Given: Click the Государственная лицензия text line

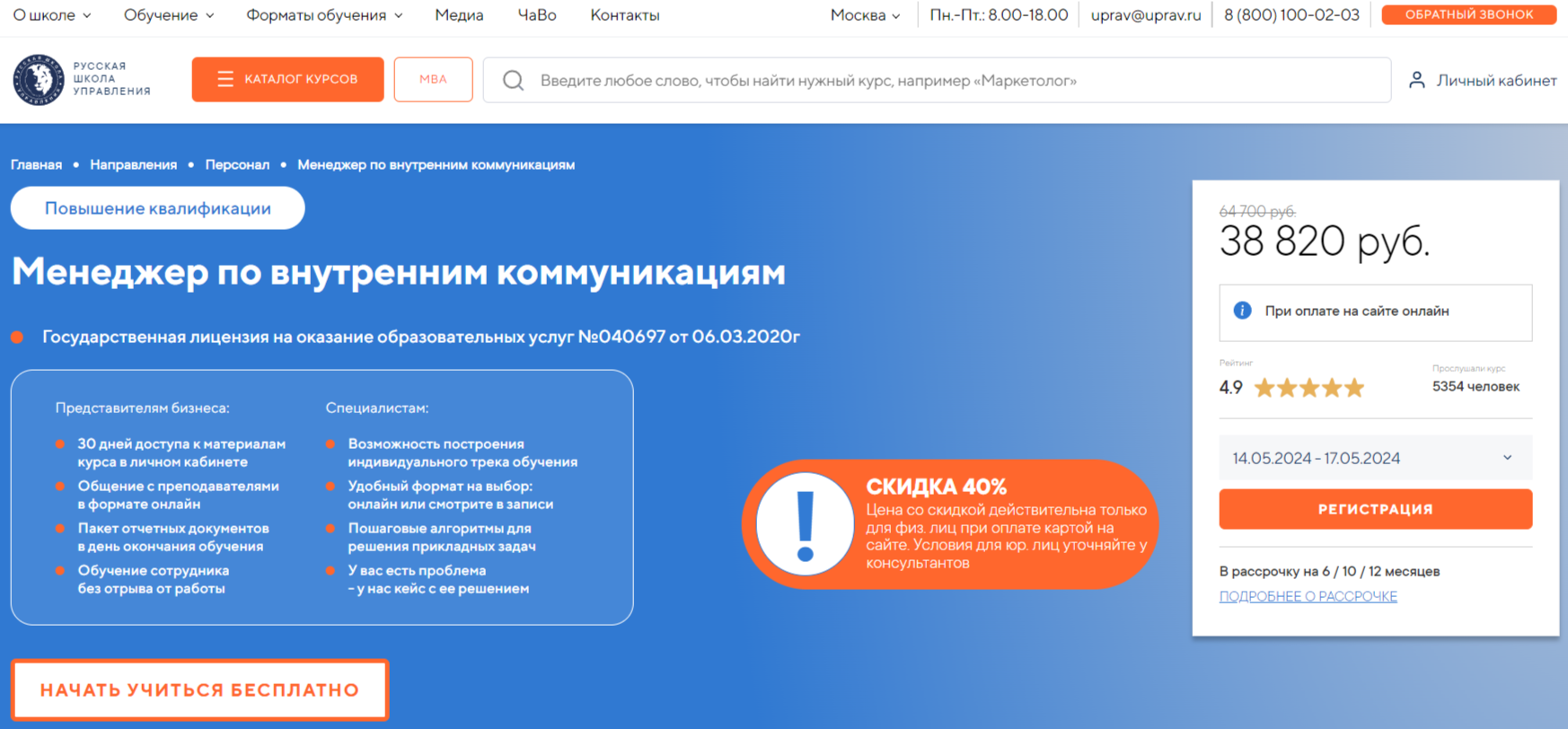Looking at the screenshot, I should [421, 337].
